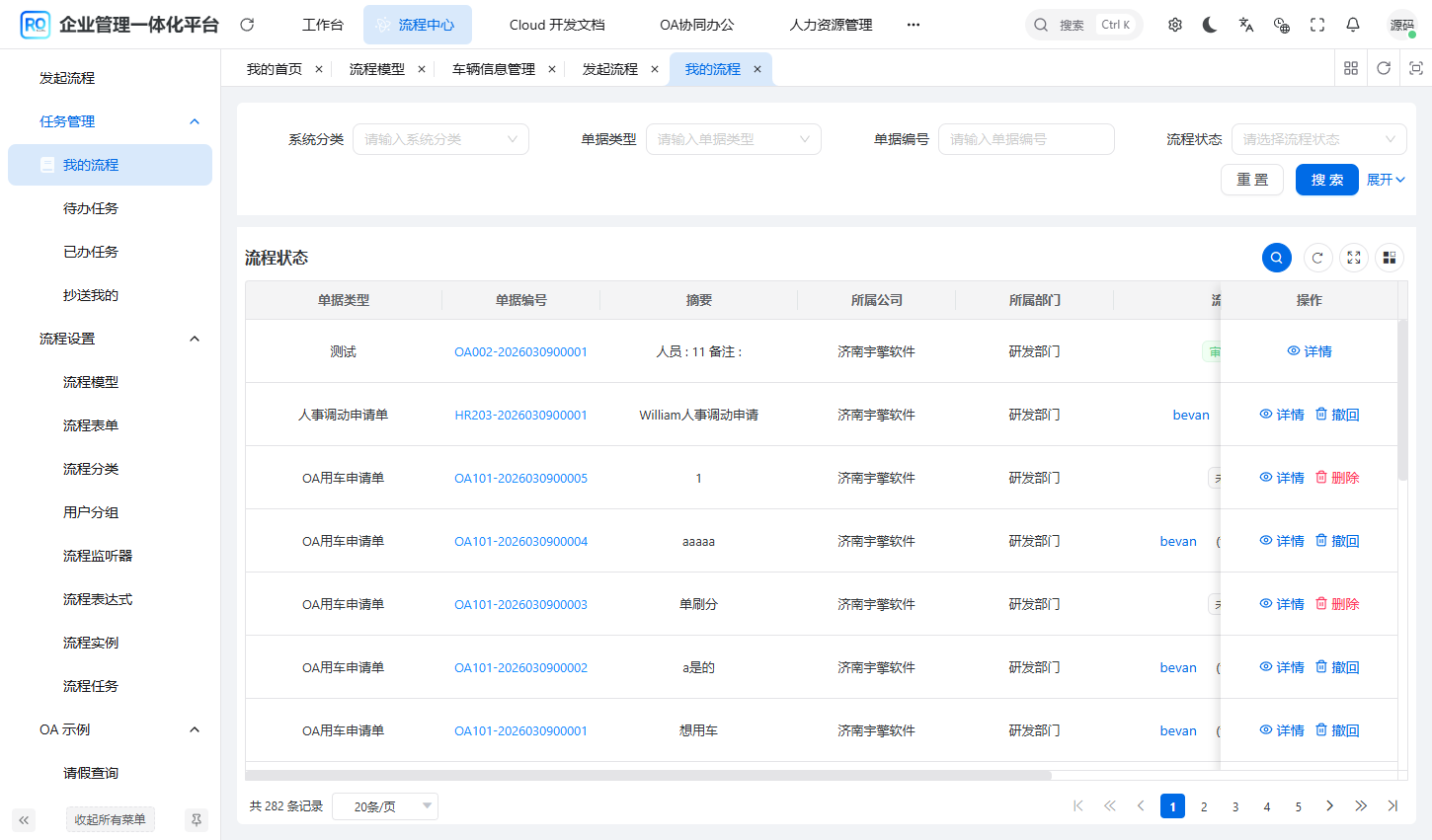Toggle dark mode with the moon icon
The image size is (1432, 840).
click(1210, 25)
